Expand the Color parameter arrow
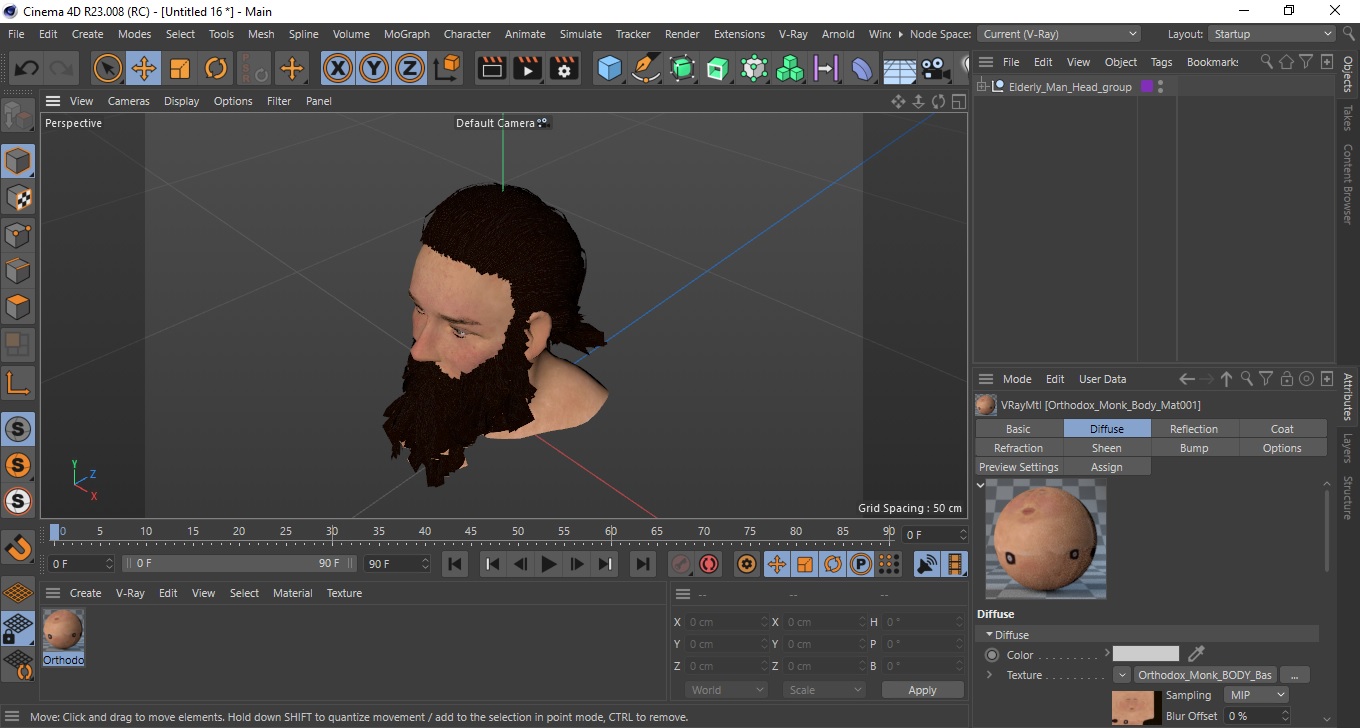 1107,654
